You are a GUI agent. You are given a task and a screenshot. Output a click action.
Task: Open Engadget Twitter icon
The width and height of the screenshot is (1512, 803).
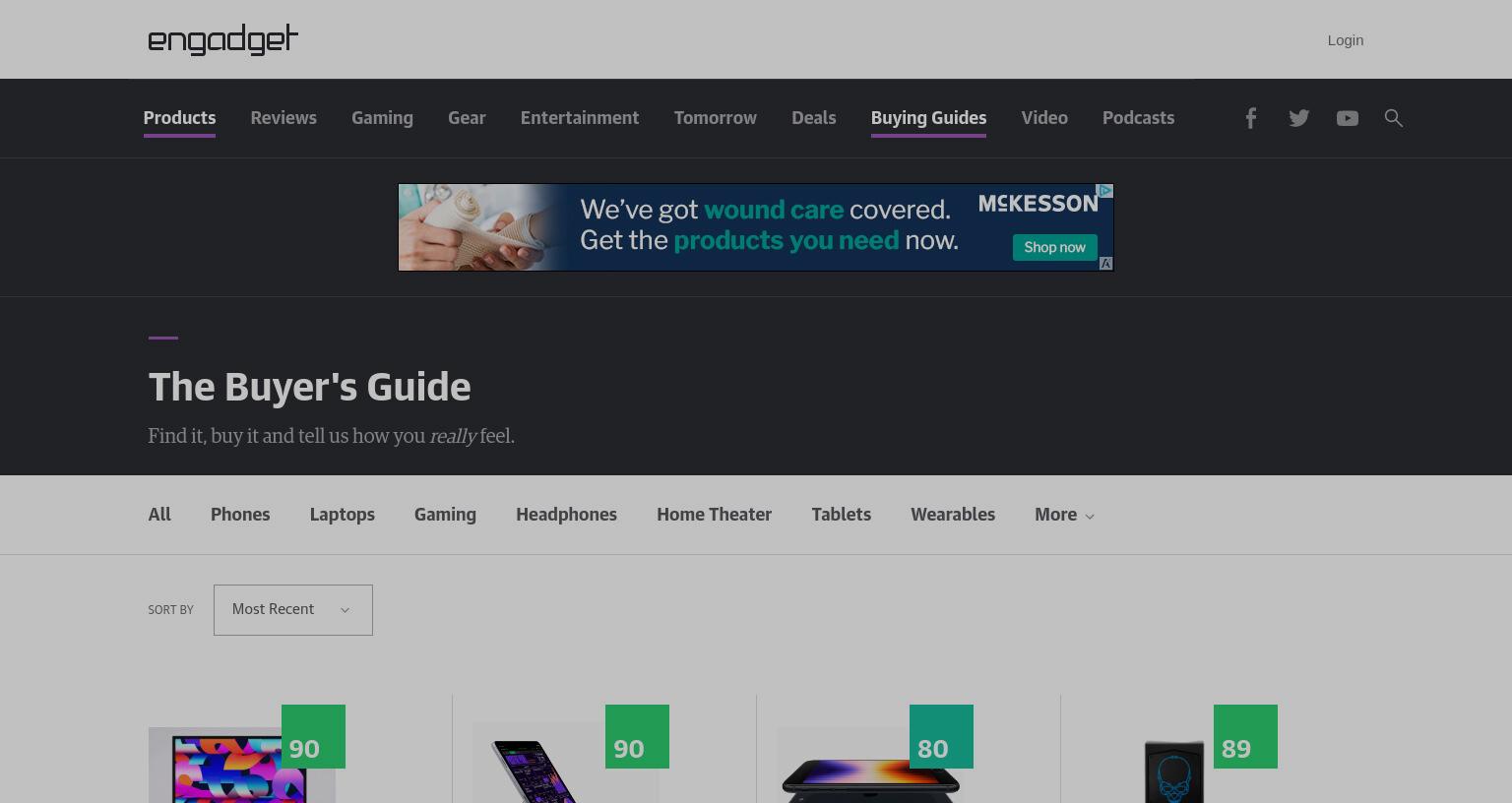coord(1298,118)
